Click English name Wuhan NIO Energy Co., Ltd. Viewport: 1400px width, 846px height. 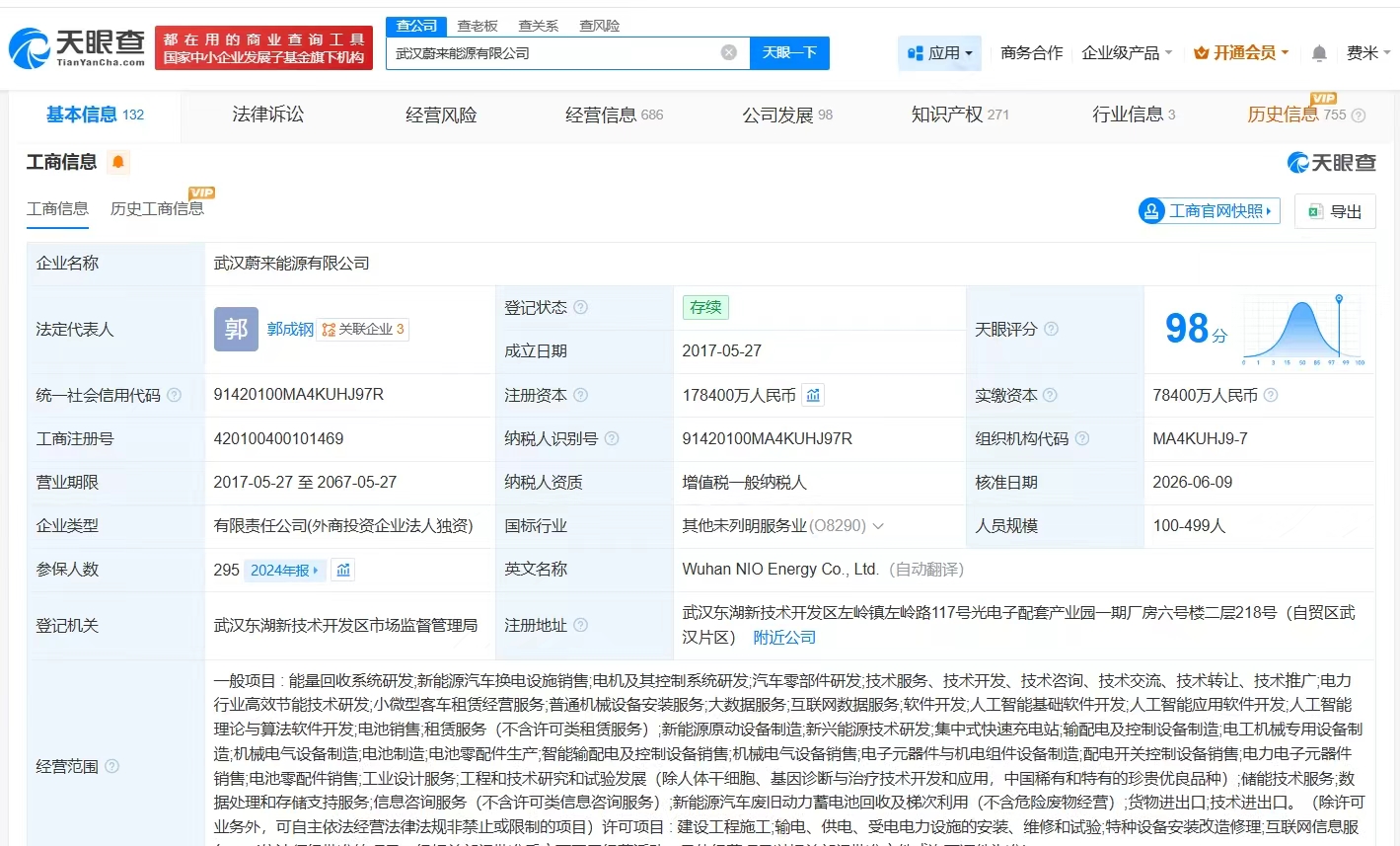[x=780, y=570]
